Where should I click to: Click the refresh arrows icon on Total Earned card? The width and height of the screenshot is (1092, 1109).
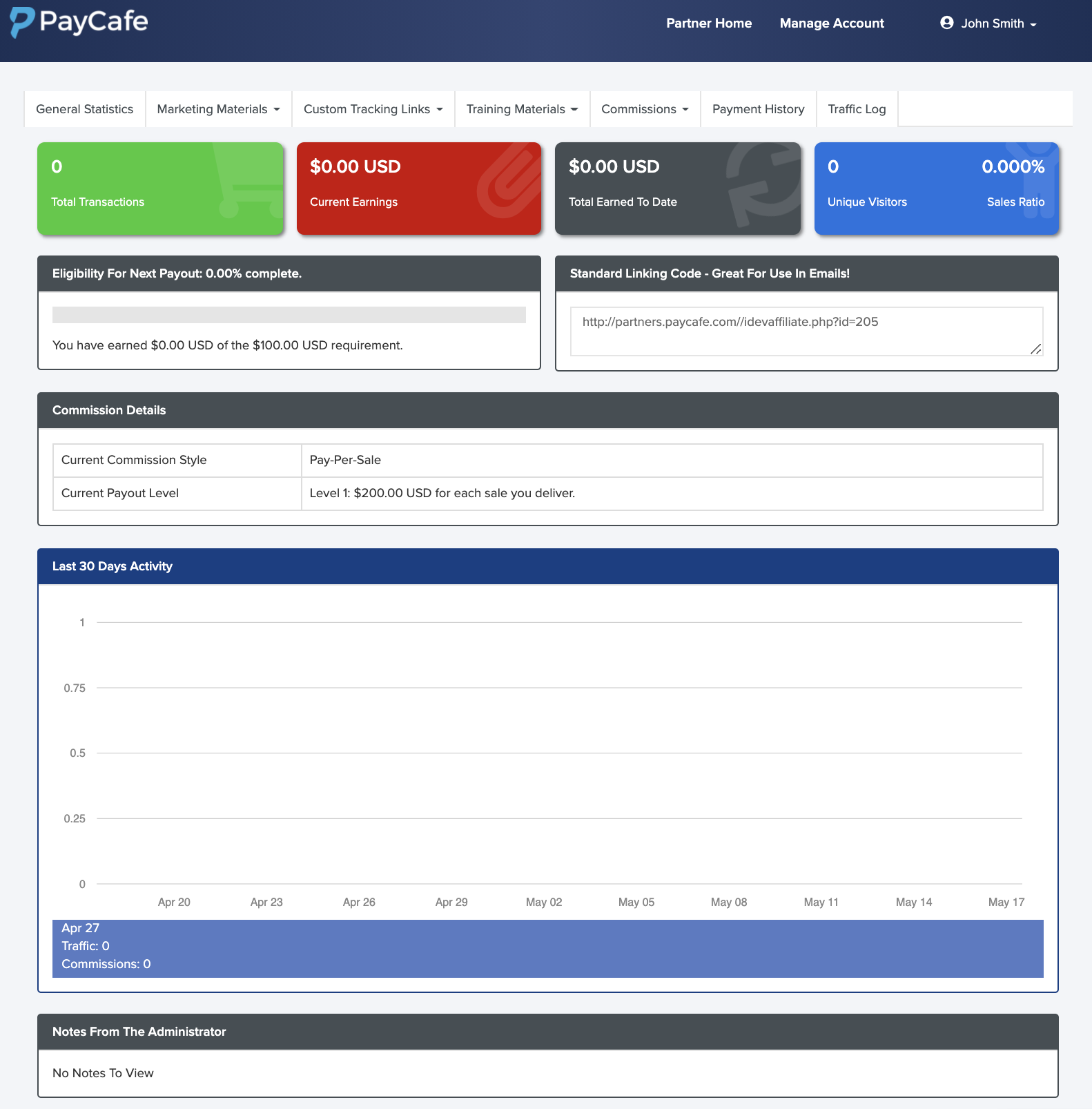(x=763, y=185)
